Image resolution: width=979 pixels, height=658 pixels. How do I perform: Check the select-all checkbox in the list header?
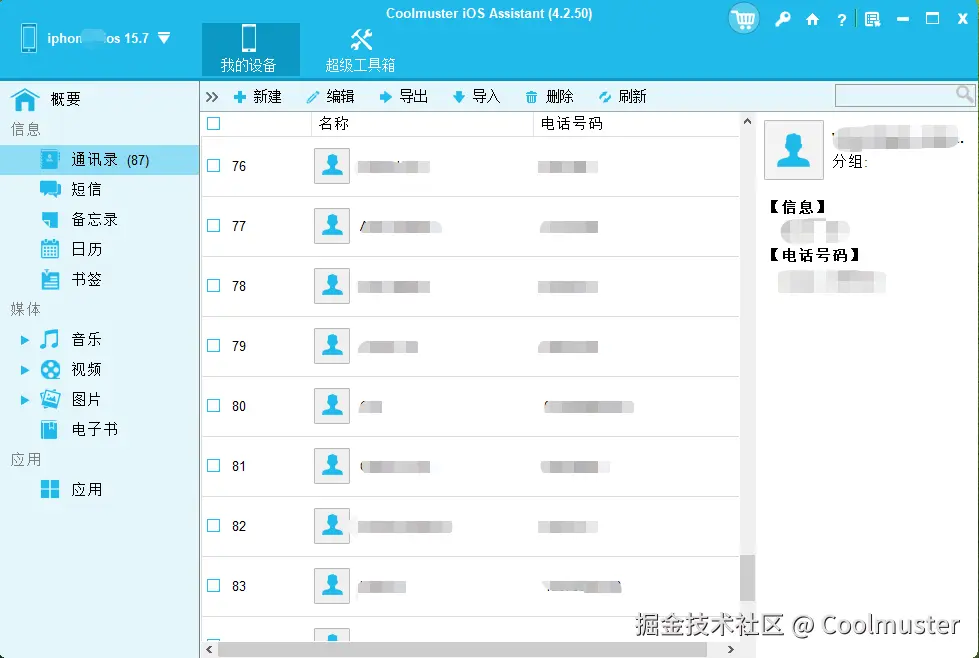(x=213, y=123)
